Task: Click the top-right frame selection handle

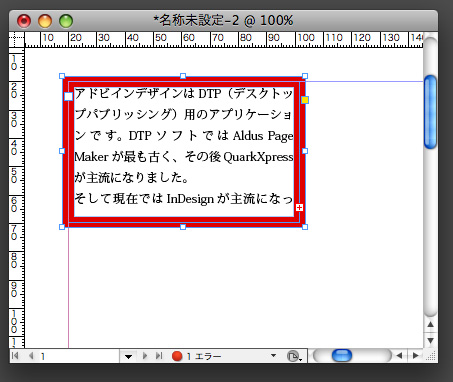Action: 305,76
